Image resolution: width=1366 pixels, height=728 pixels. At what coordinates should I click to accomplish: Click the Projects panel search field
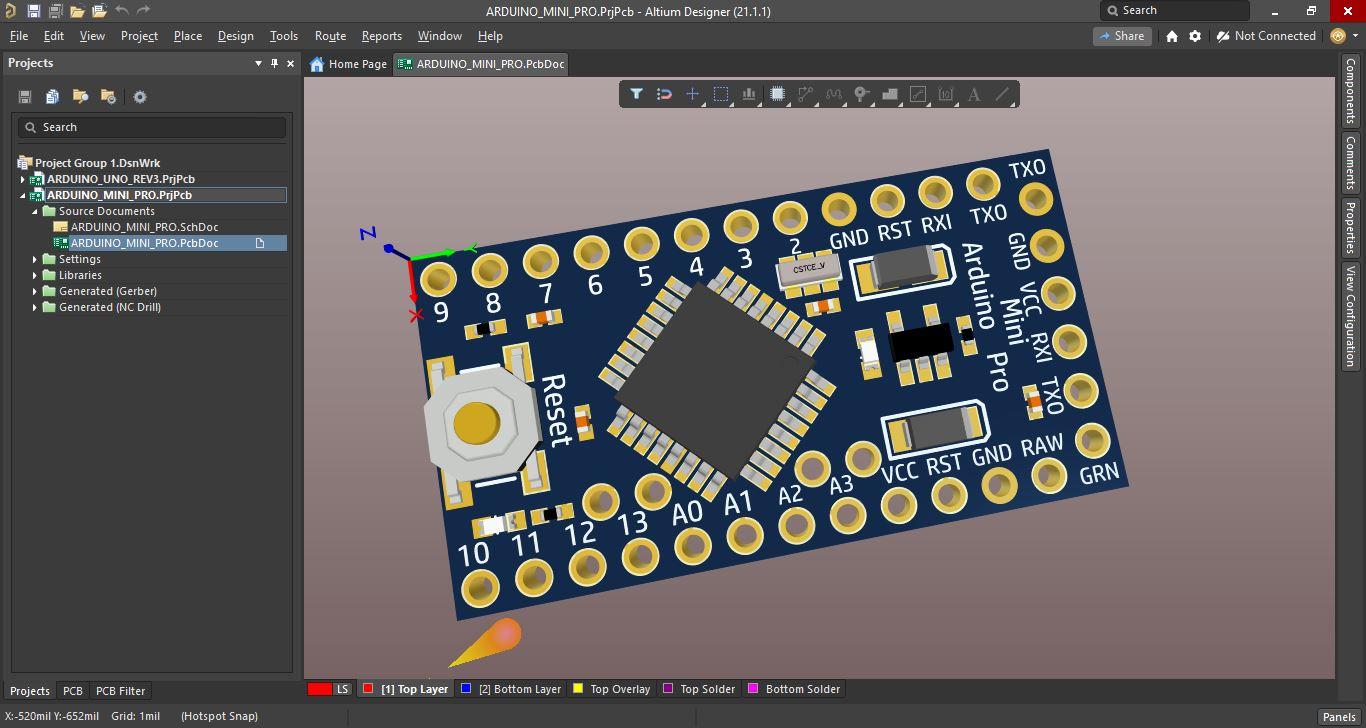point(152,127)
